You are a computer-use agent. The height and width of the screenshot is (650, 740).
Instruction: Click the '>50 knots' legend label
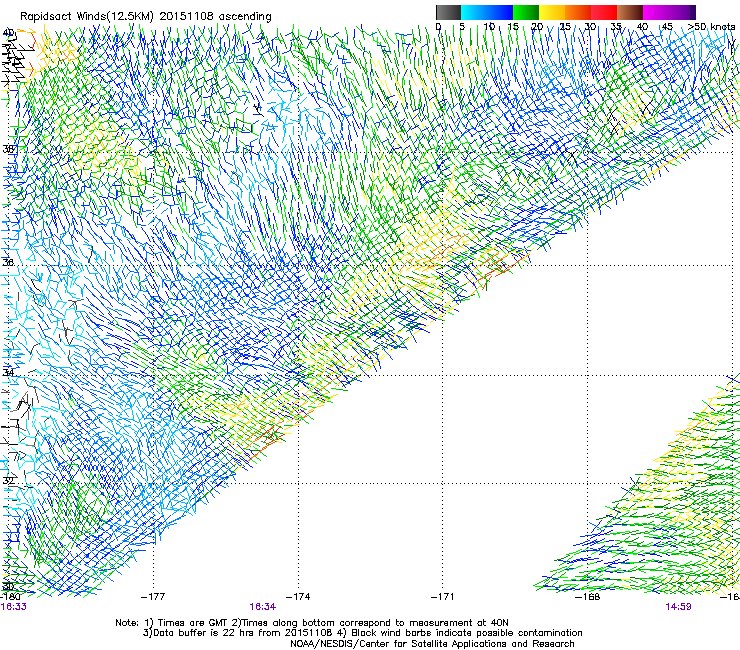(711, 26)
